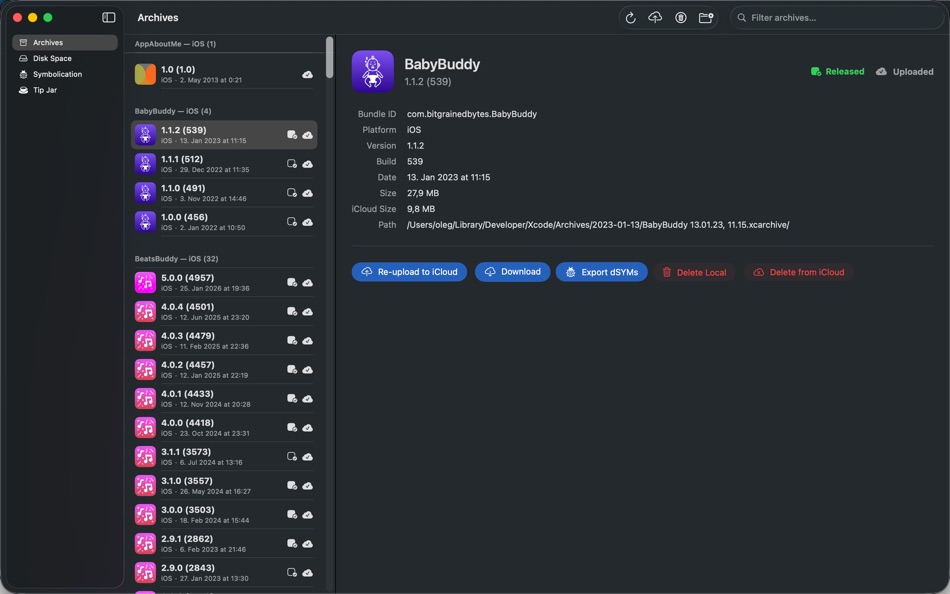Click the archive list scrollbar thumb
The image size is (950, 594).
(330, 58)
